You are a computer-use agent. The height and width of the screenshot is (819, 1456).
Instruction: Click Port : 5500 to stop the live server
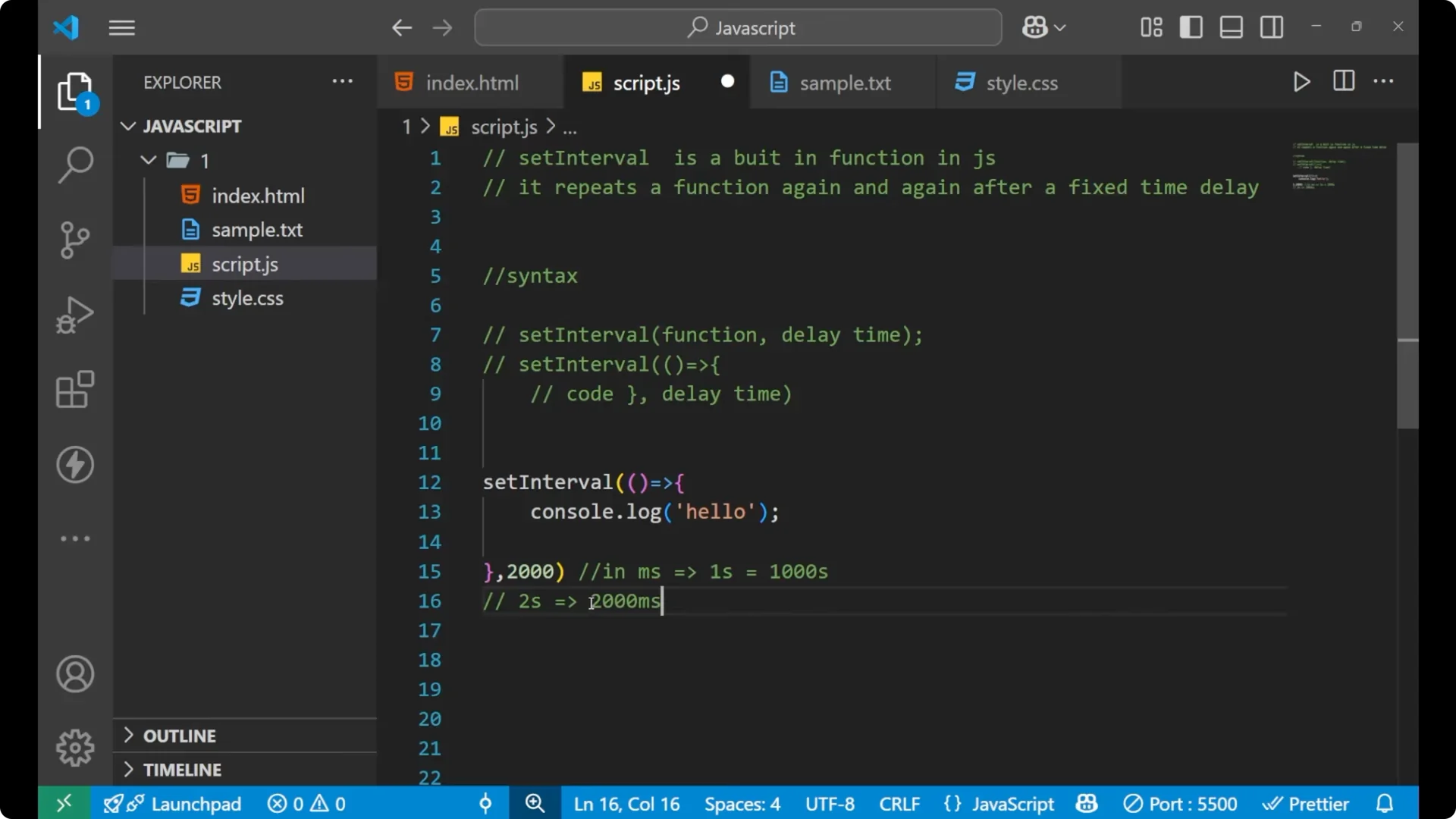click(1180, 803)
